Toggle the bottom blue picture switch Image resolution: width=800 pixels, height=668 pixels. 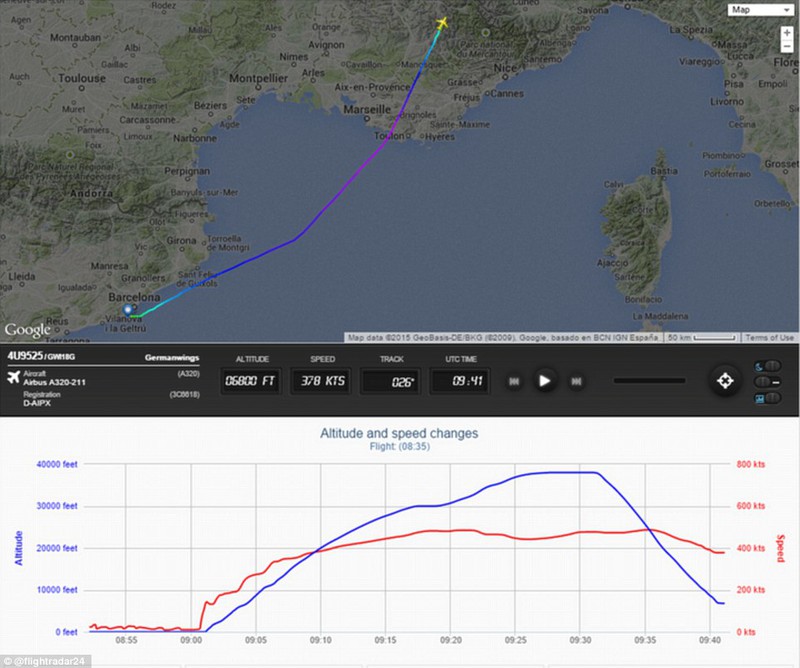(767, 398)
